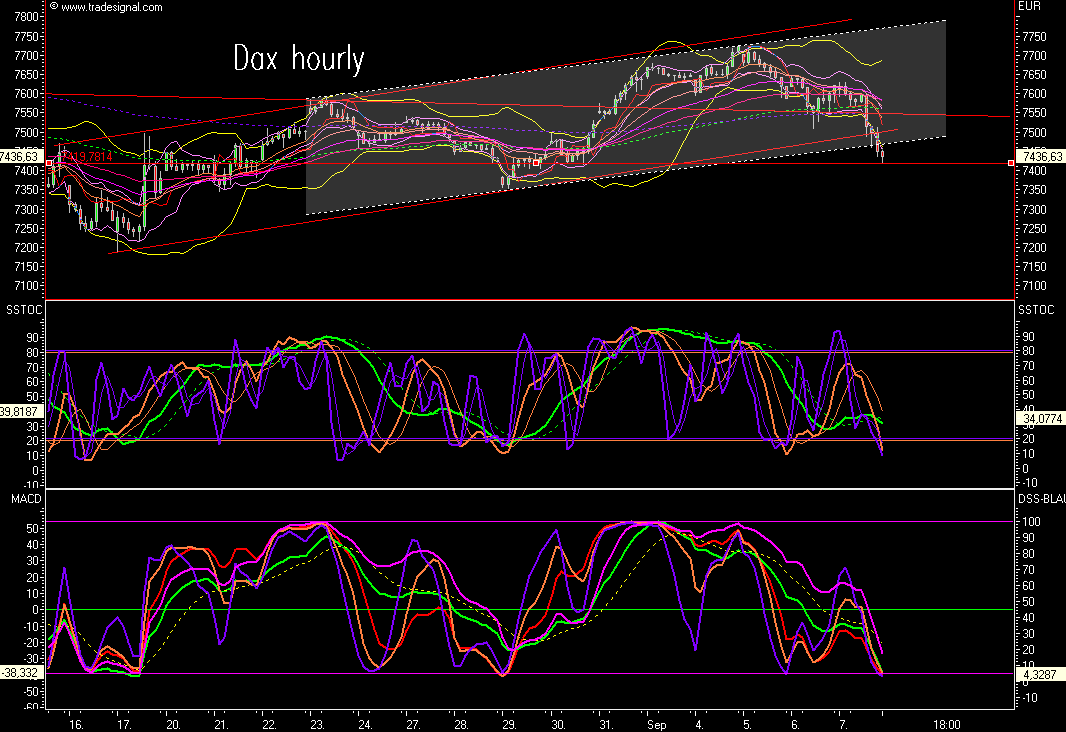Click the right-side 7436,63 price tag
Image resolution: width=1066 pixels, height=732 pixels.
click(x=1040, y=156)
